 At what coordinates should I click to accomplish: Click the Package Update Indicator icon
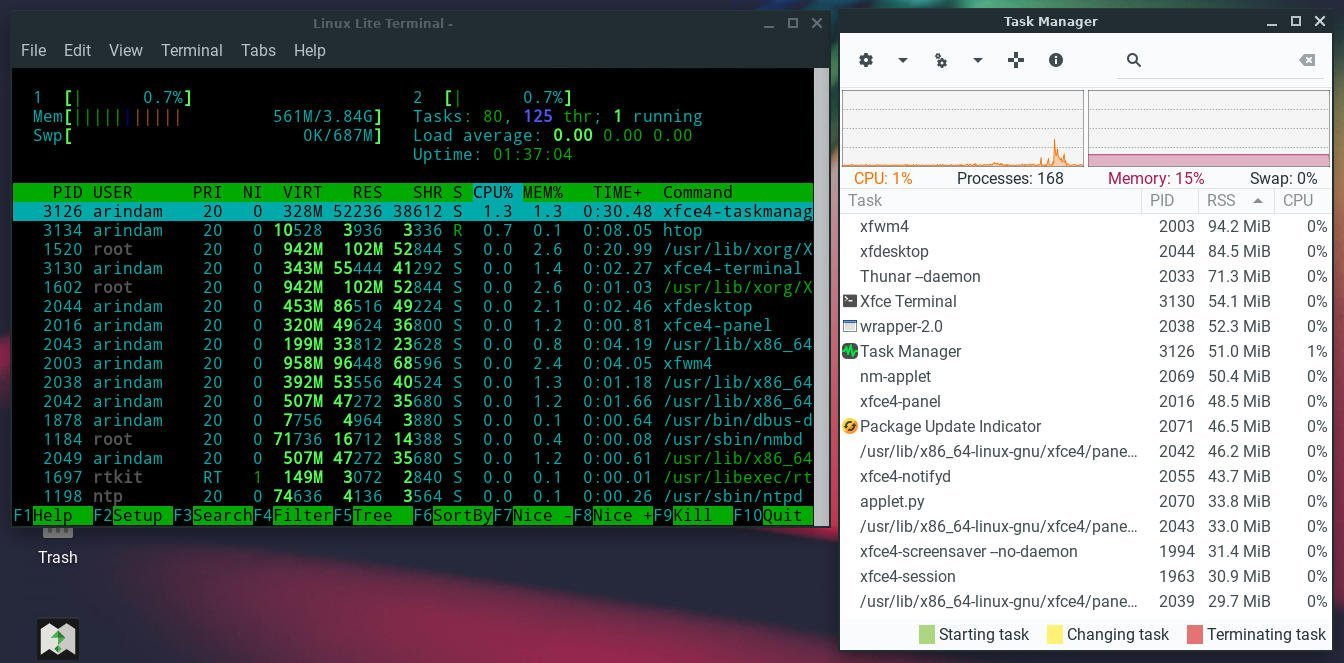pos(849,426)
